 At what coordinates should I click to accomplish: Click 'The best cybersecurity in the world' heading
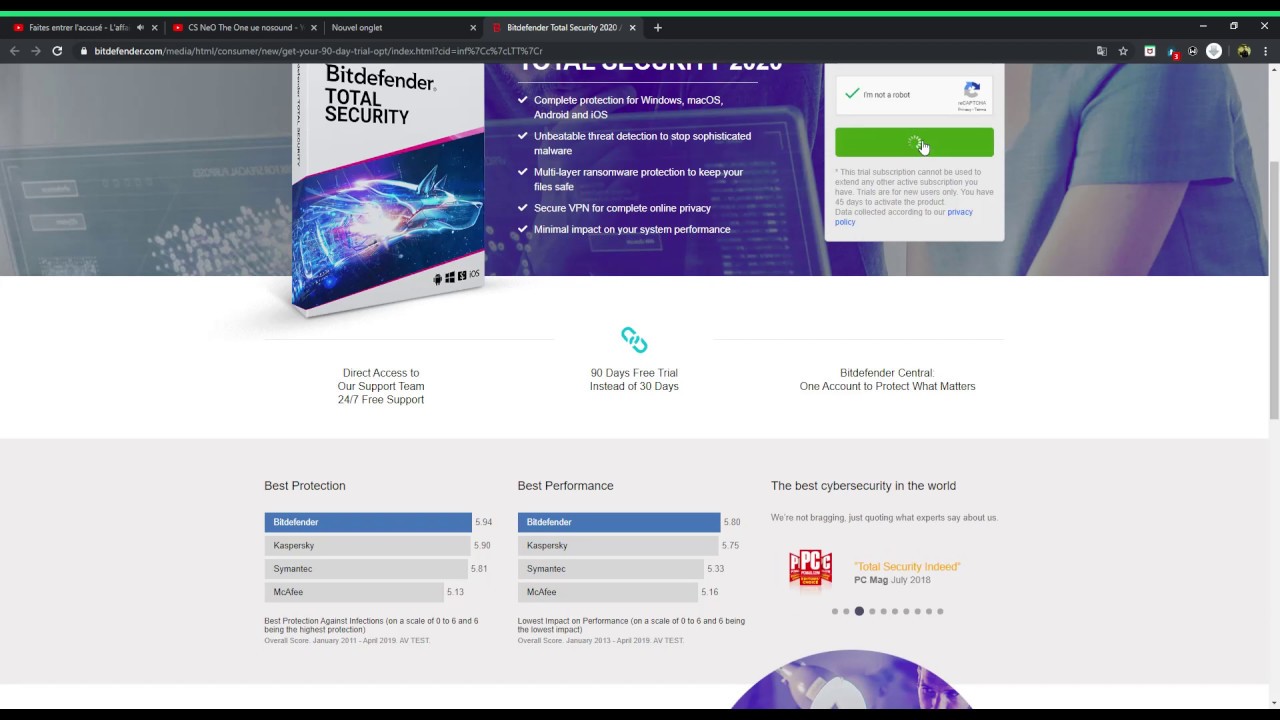(x=863, y=486)
